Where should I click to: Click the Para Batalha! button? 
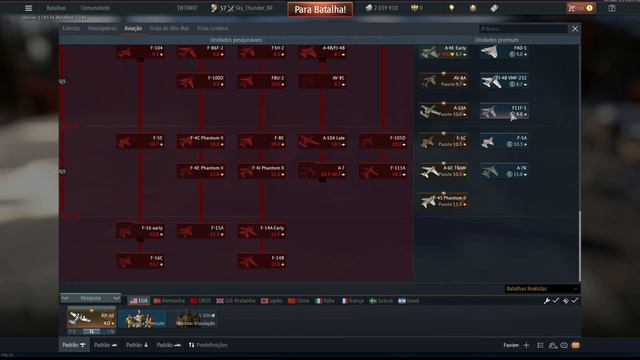click(320, 9)
